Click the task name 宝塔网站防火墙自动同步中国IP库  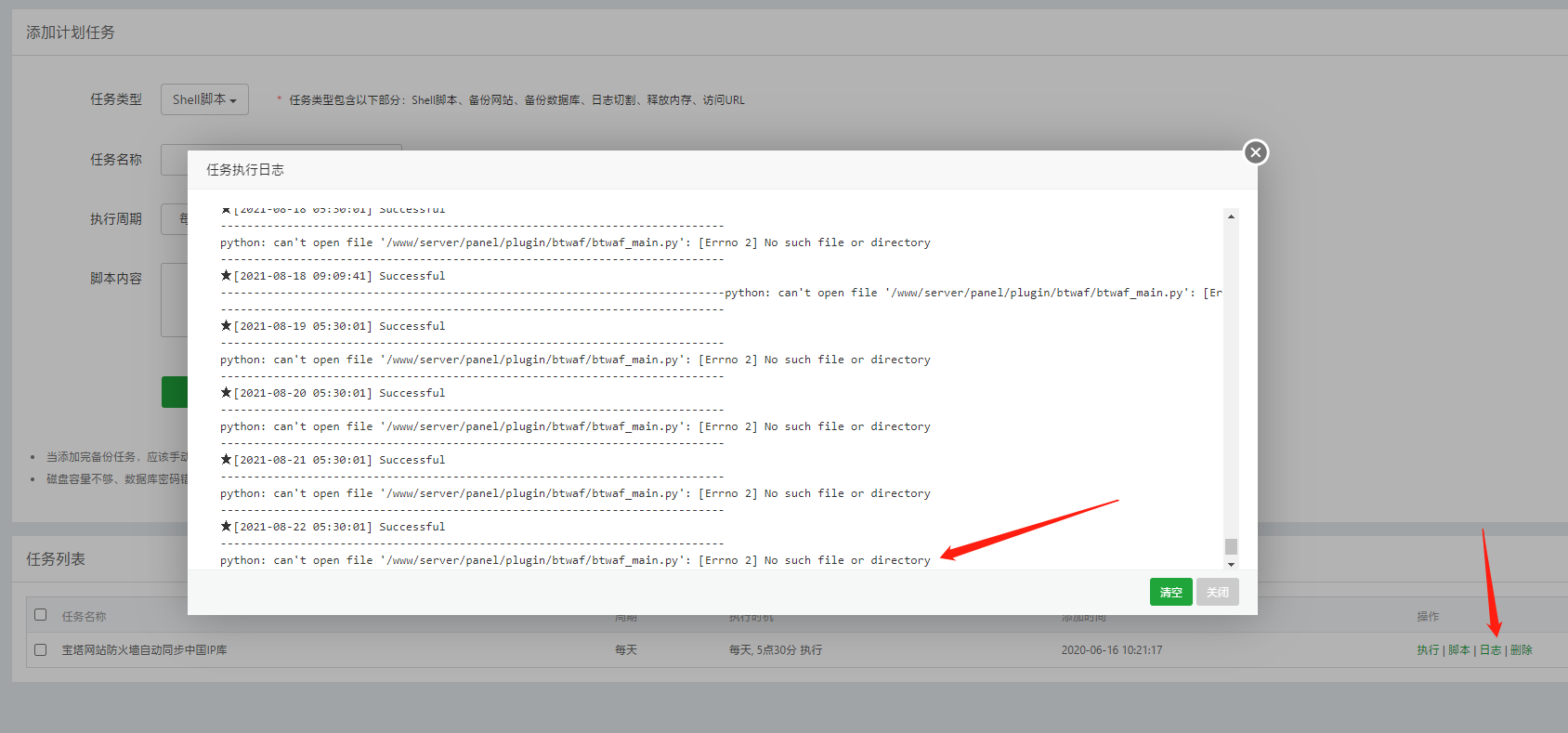pyautogui.click(x=144, y=650)
